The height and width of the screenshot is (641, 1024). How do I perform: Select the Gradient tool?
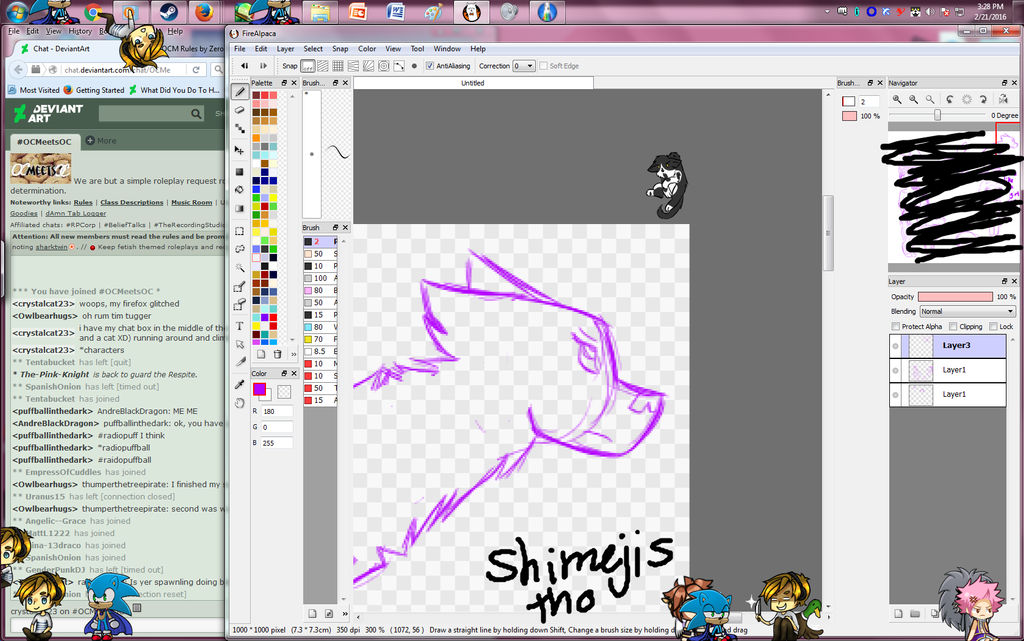(x=240, y=209)
